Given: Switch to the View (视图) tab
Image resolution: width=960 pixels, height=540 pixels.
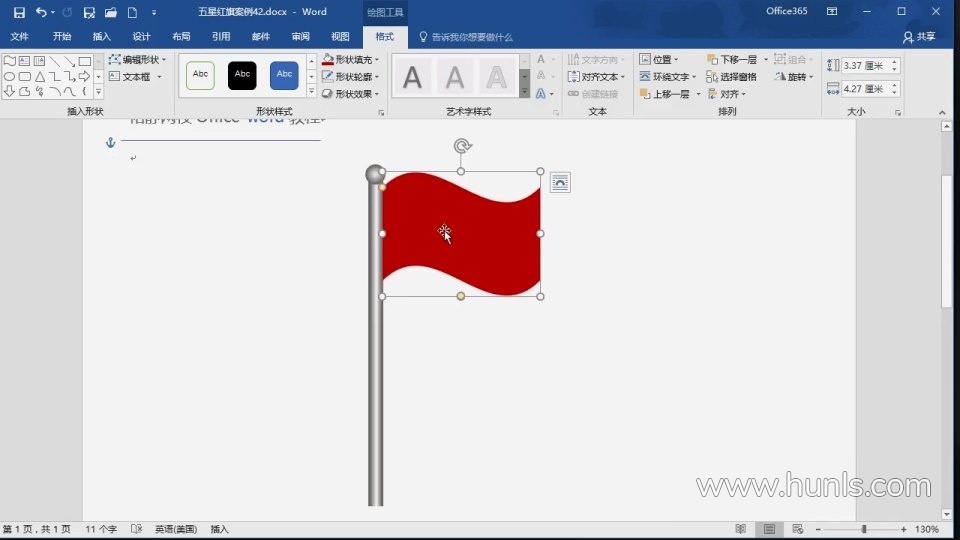Looking at the screenshot, I should tap(340, 37).
